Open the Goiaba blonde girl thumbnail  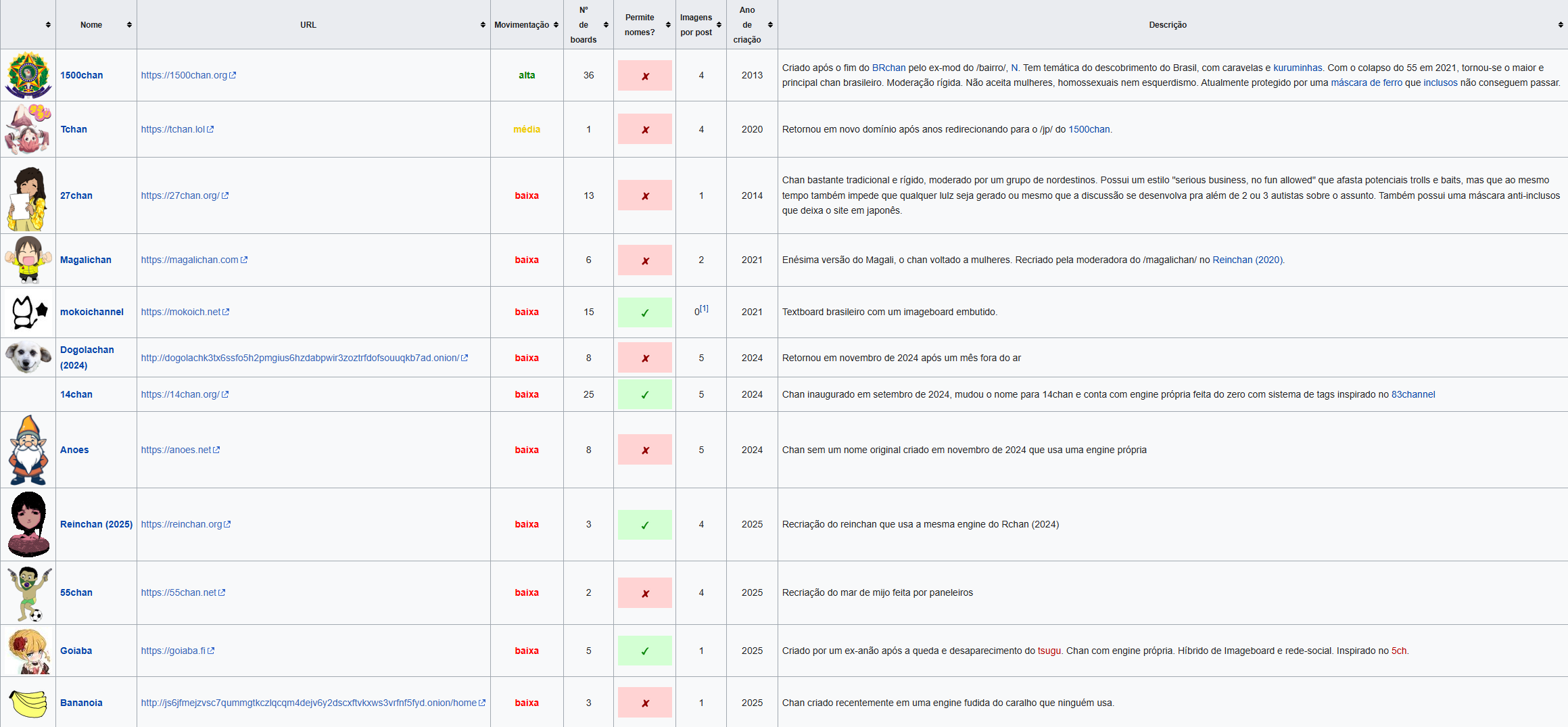coord(28,651)
